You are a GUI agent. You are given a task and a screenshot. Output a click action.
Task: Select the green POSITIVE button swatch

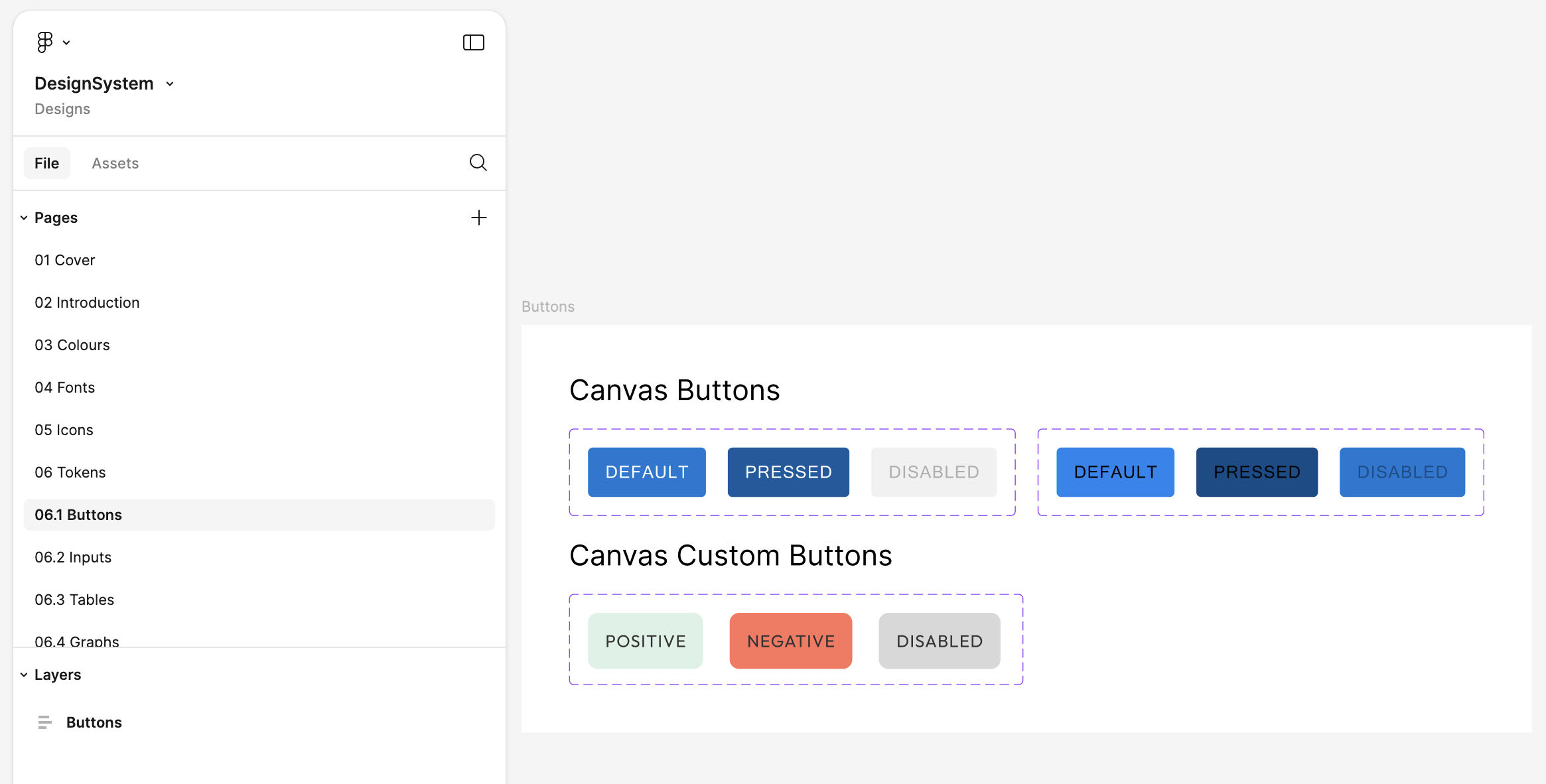(x=645, y=641)
